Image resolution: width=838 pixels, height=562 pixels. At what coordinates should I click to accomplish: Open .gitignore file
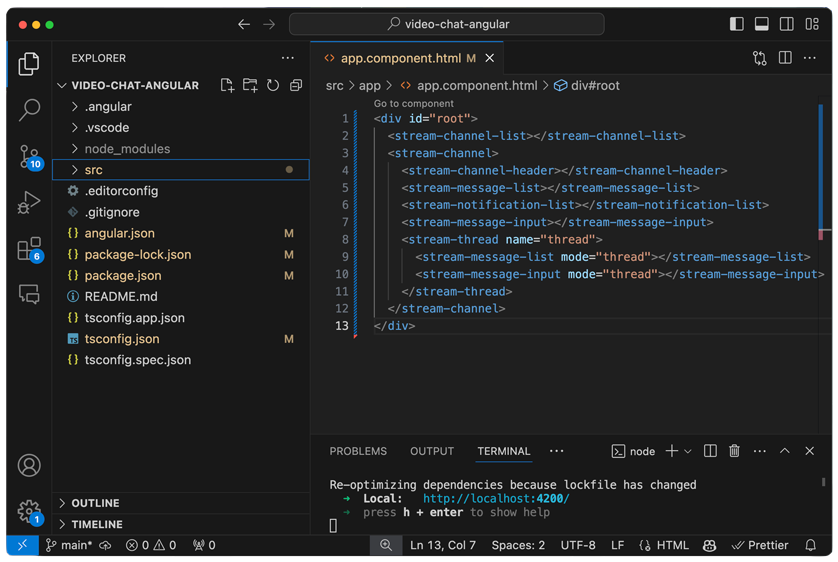pyautogui.click(x=181, y=213)
